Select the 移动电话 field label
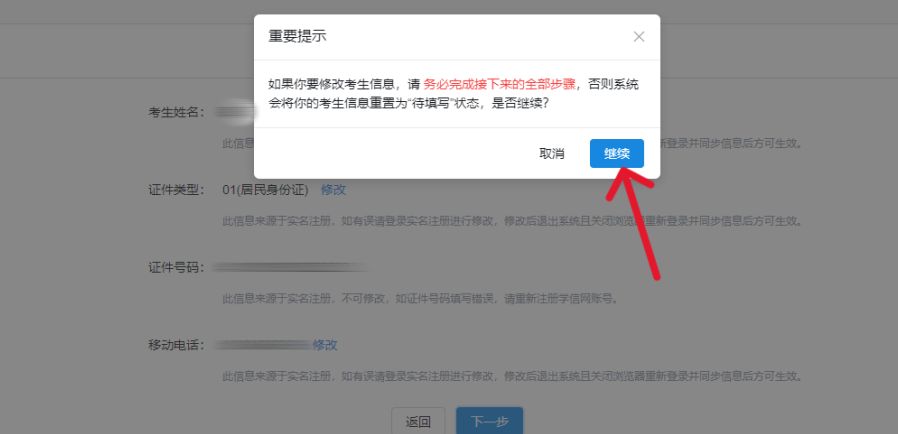 (176, 345)
